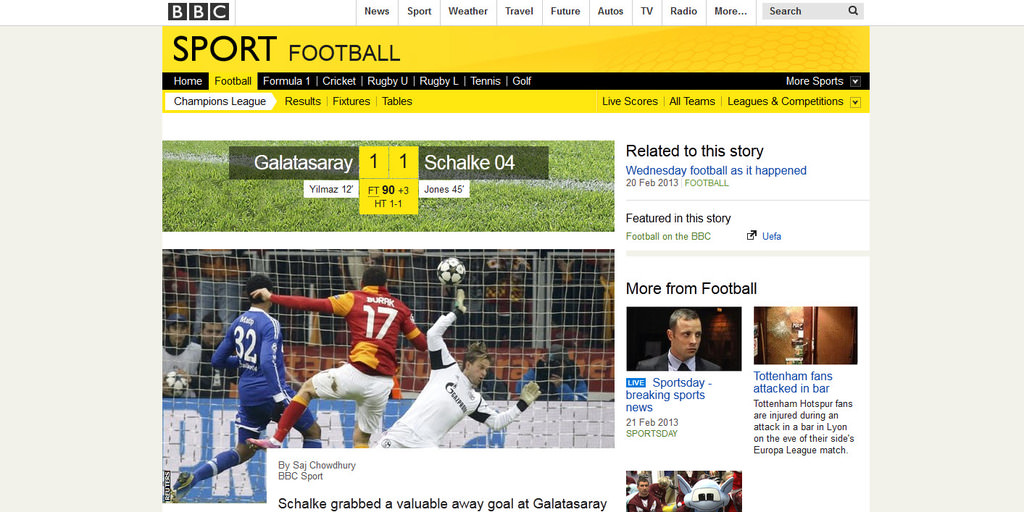Click the More Sports label
The width and height of the screenshot is (1024, 512).
[814, 81]
